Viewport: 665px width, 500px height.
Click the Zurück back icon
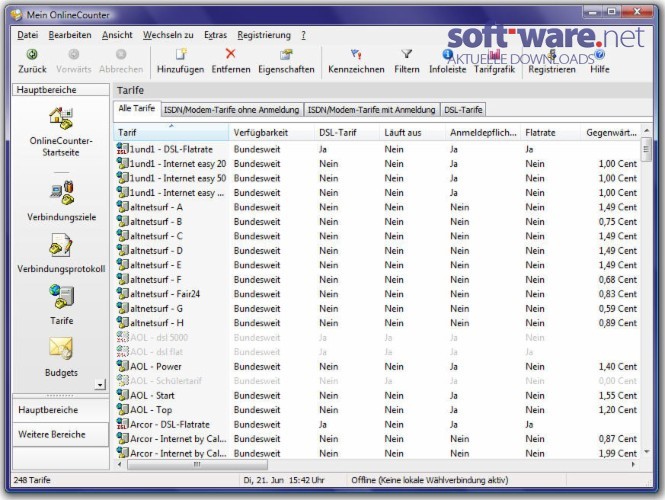(32, 54)
